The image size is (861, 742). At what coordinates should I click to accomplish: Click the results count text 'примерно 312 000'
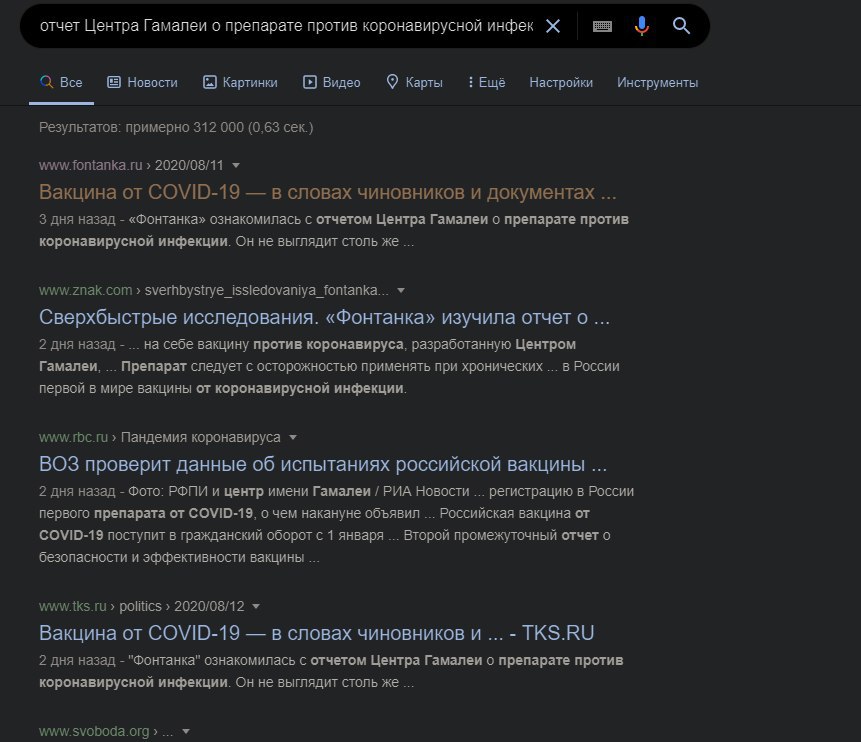pyautogui.click(x=184, y=127)
